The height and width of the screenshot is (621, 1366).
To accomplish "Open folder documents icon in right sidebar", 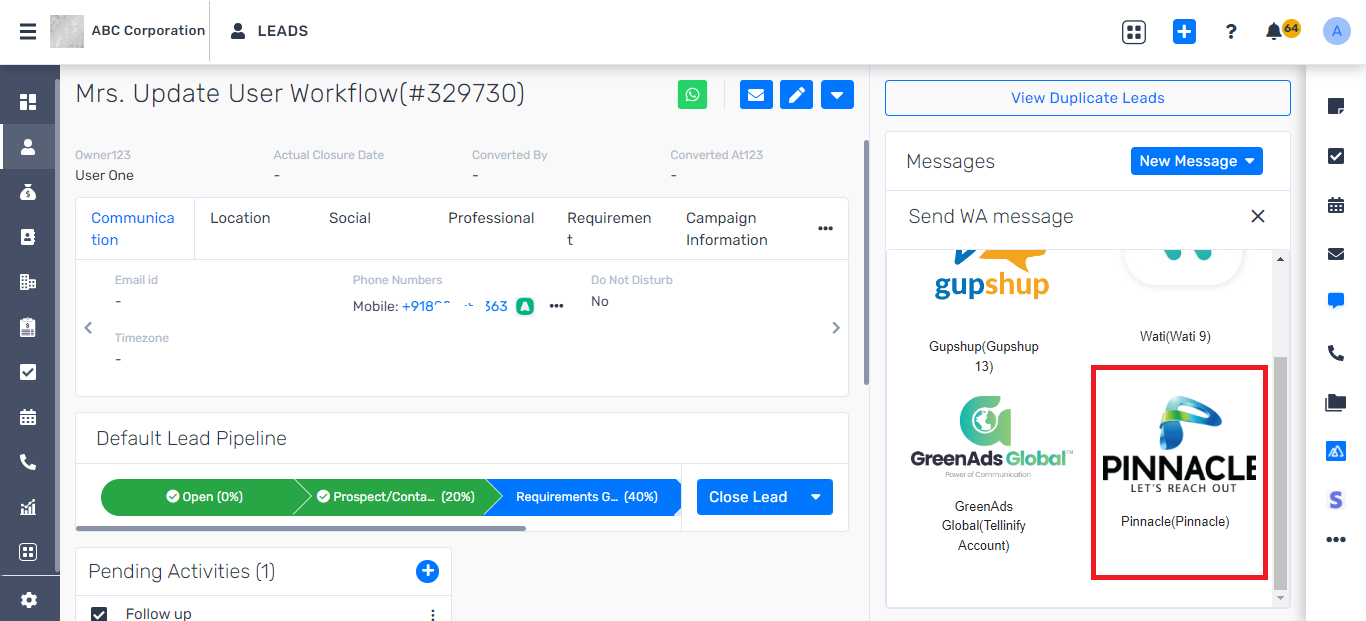I will 1336,403.
